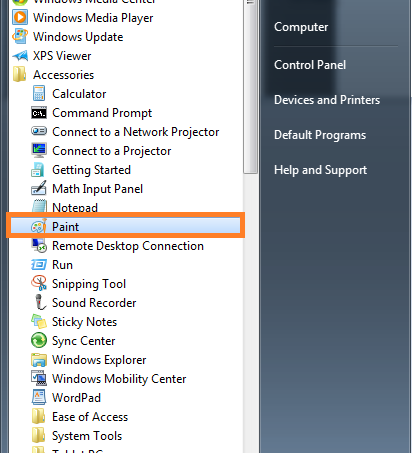Open Control Panel link
412x453 pixels.
[310, 65]
